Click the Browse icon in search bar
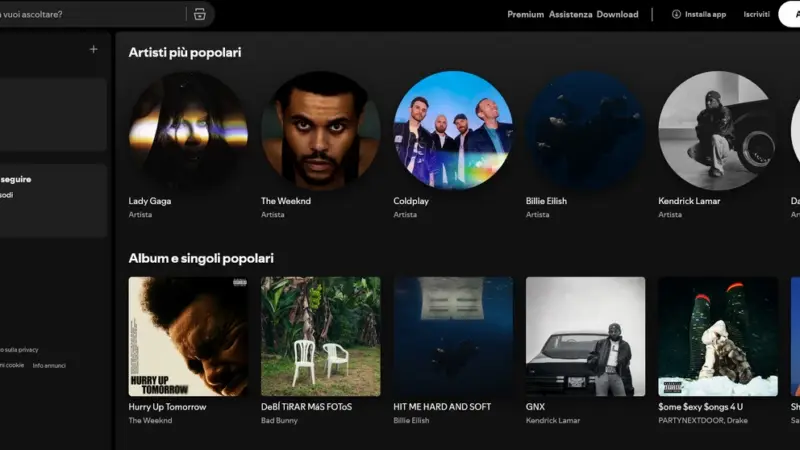The height and width of the screenshot is (450, 800). click(199, 14)
